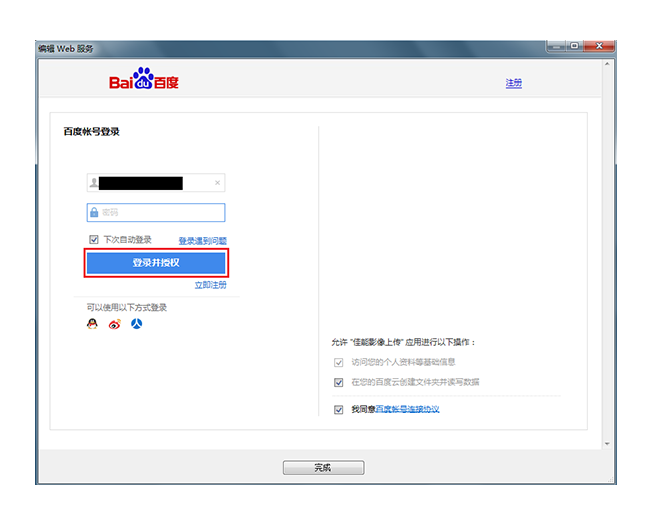Click into the username input field

coord(156,182)
